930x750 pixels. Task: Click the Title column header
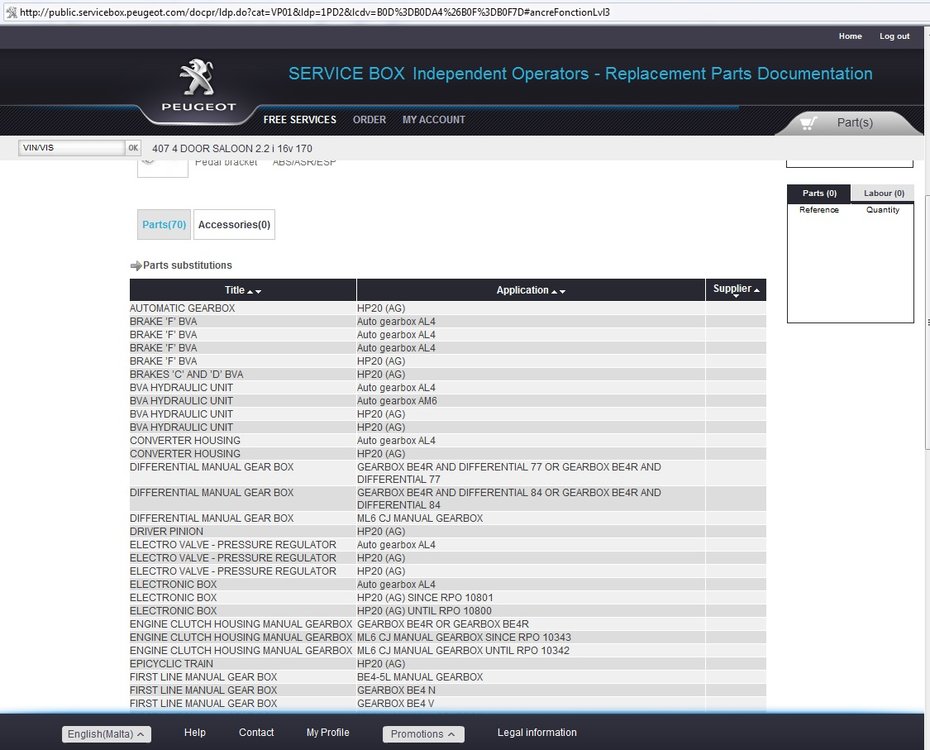[x=243, y=290]
